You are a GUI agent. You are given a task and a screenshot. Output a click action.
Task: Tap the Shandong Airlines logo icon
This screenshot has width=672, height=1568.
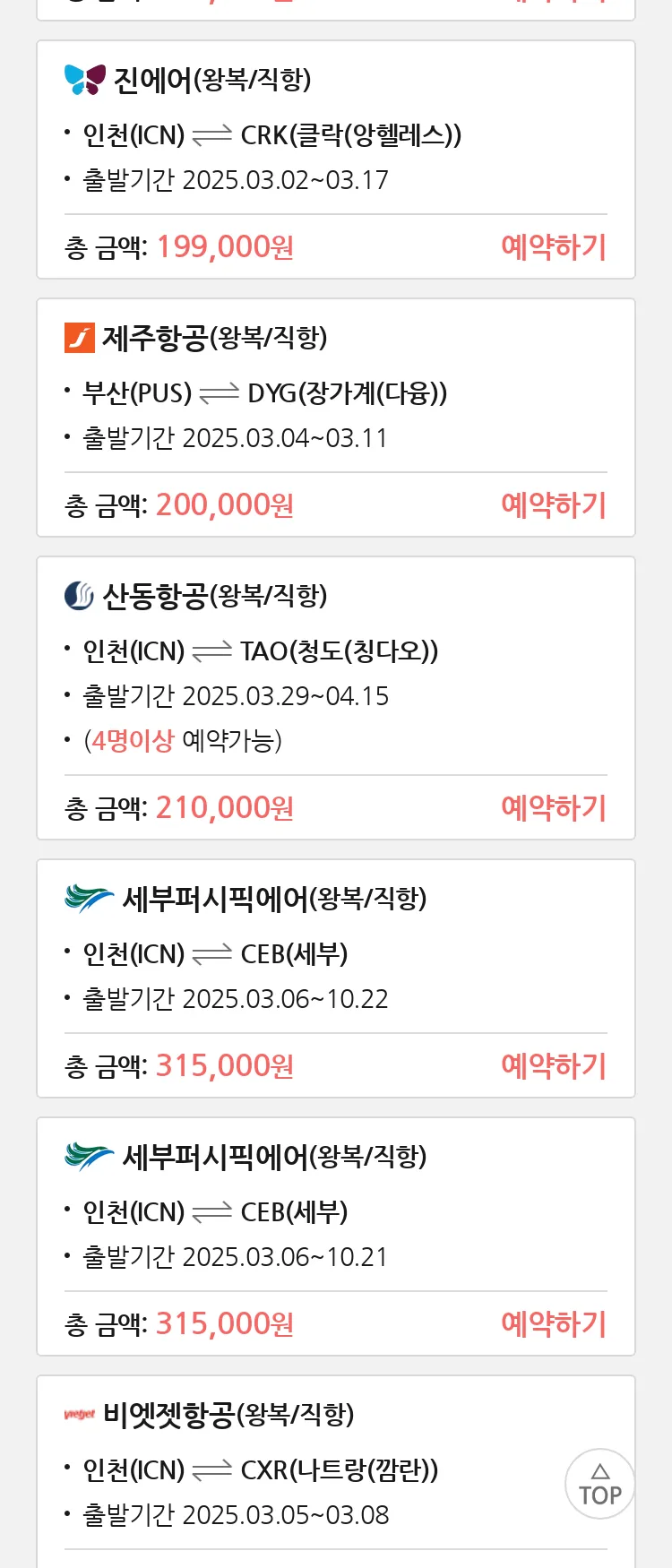point(80,596)
